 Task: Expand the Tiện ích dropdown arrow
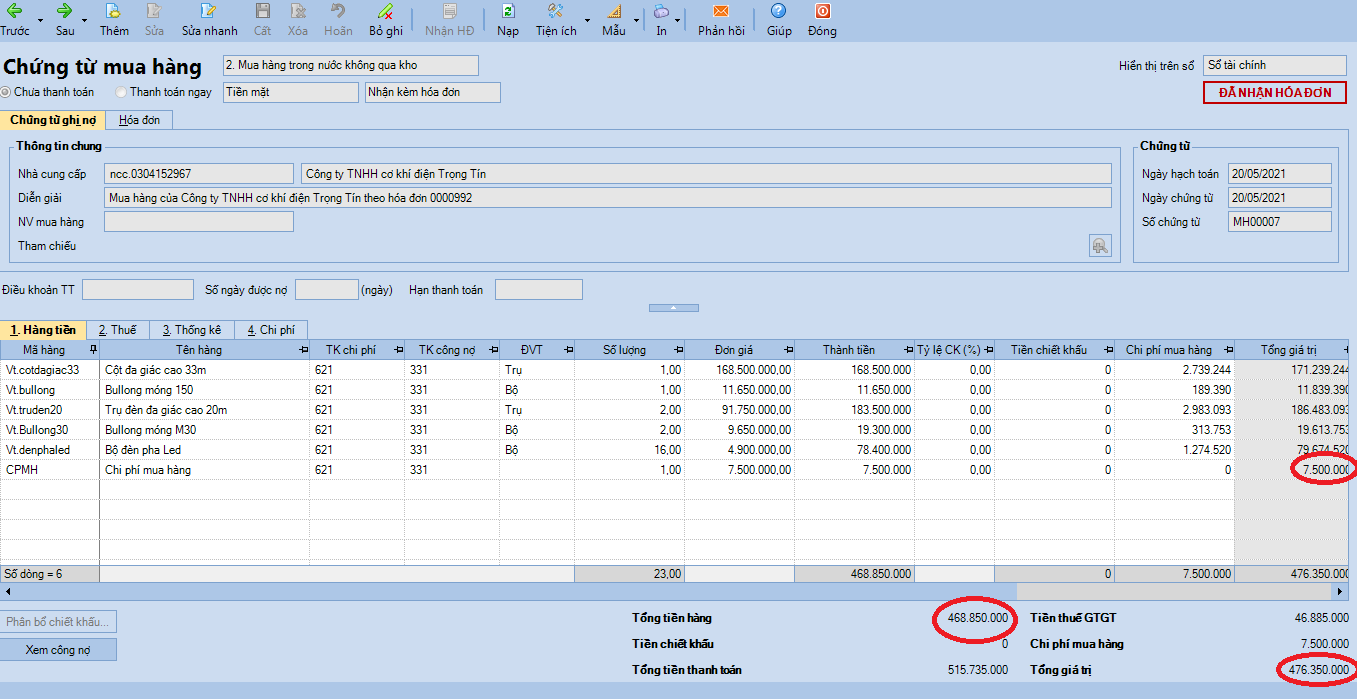[587, 20]
